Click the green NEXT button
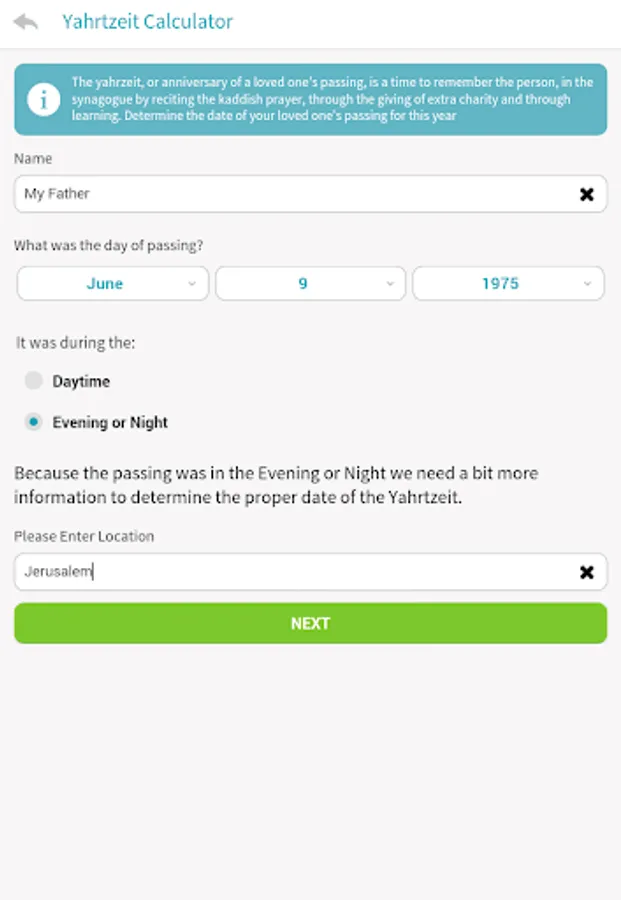Viewport: 621px width, 900px height. [x=310, y=623]
